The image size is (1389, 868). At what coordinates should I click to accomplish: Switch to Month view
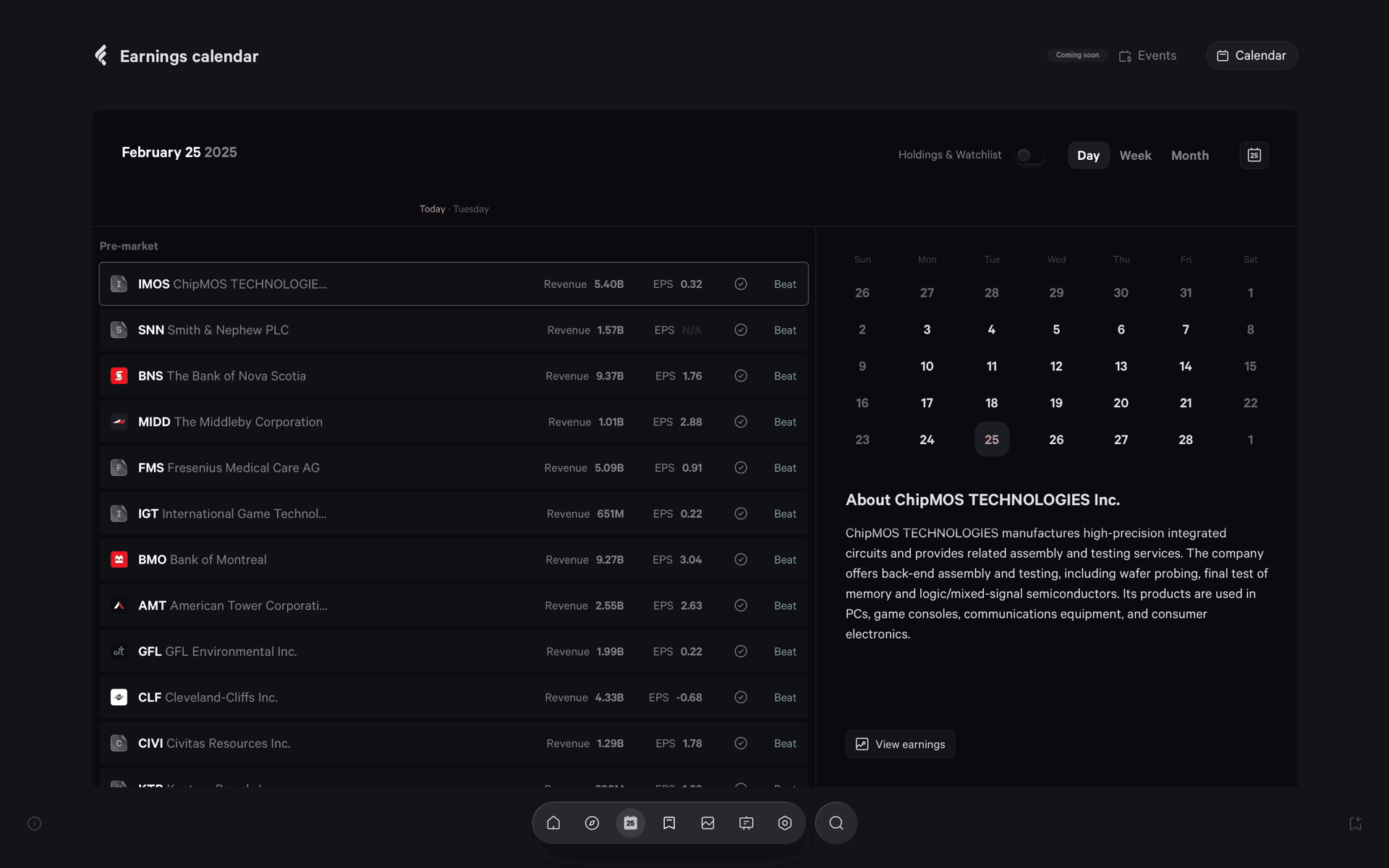coord(1190,156)
